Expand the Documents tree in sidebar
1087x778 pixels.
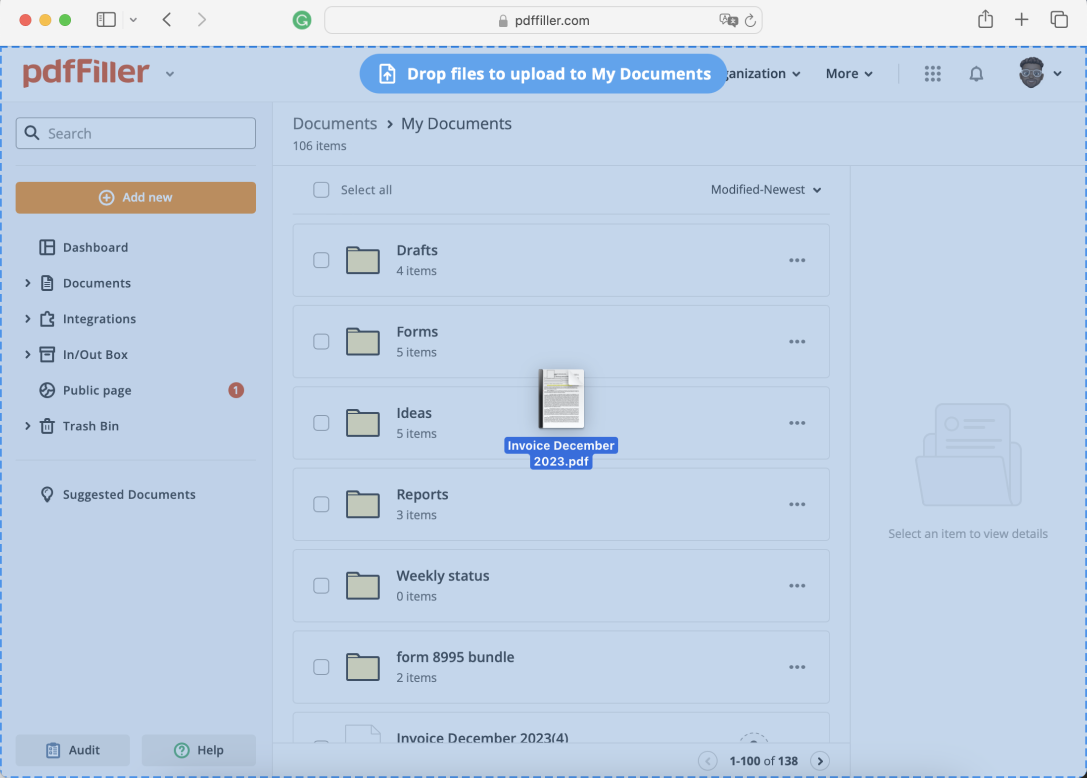point(28,283)
